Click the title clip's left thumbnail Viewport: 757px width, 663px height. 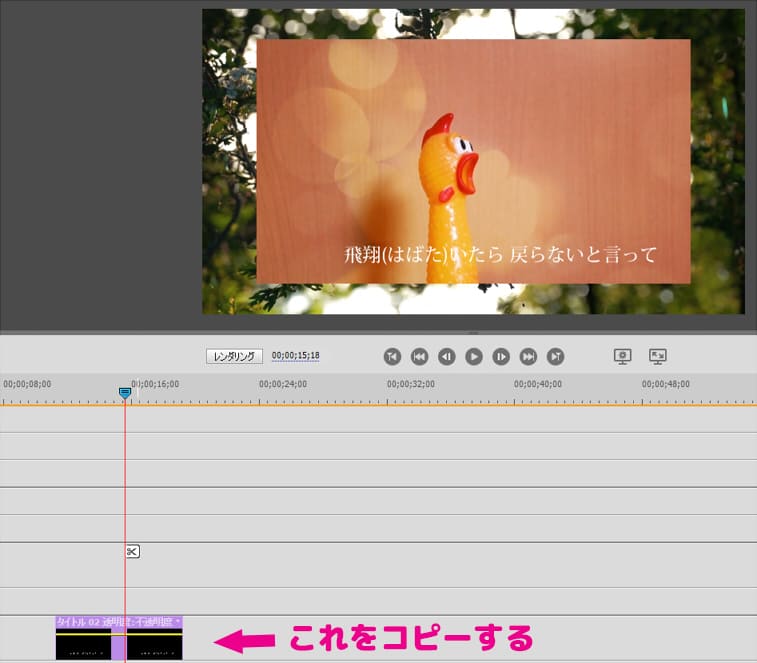[x=82, y=648]
